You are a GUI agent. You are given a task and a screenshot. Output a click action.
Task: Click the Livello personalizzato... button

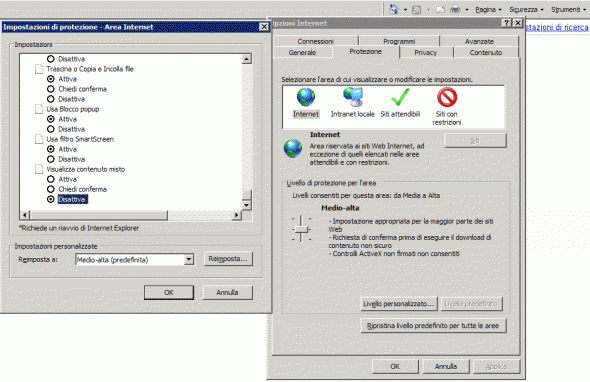pos(399,304)
